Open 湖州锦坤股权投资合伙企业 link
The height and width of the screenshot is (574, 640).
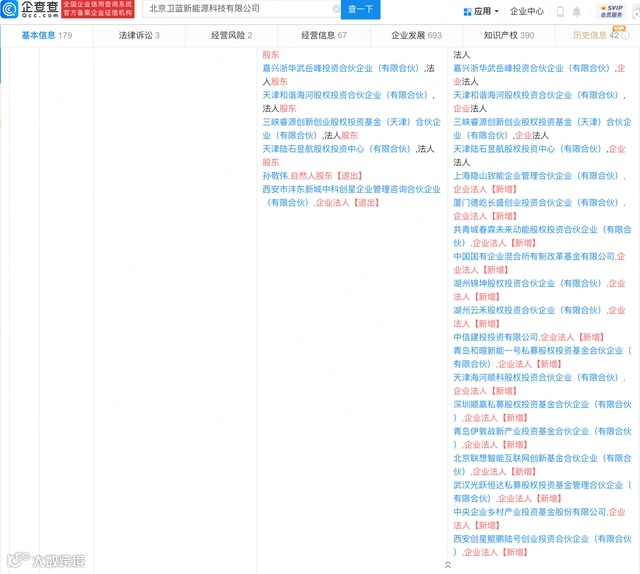529,283
